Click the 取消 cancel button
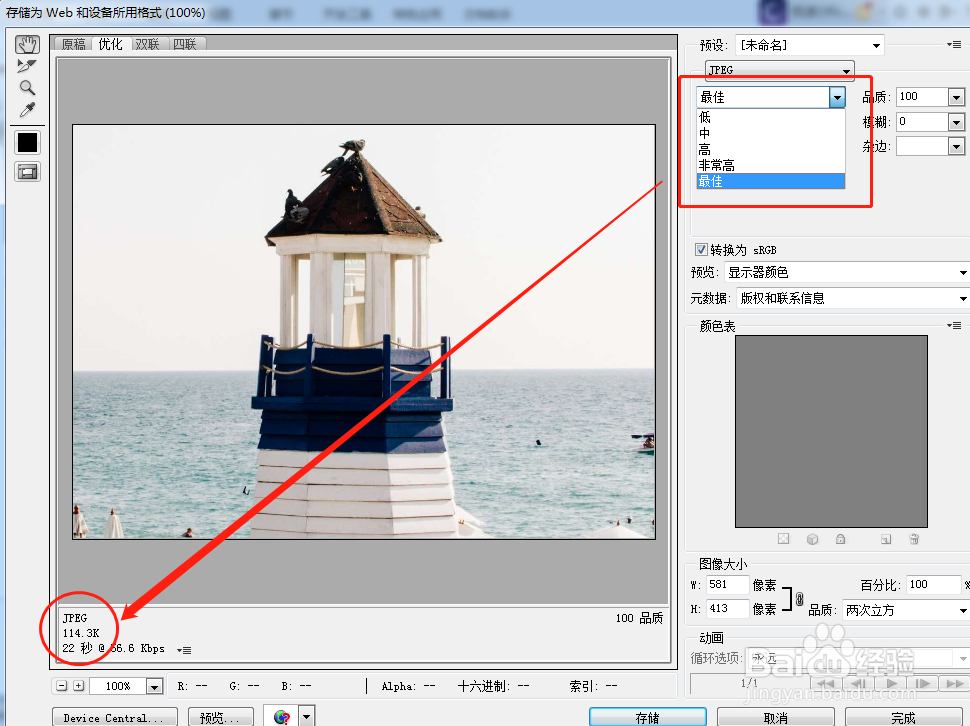 pos(776,717)
